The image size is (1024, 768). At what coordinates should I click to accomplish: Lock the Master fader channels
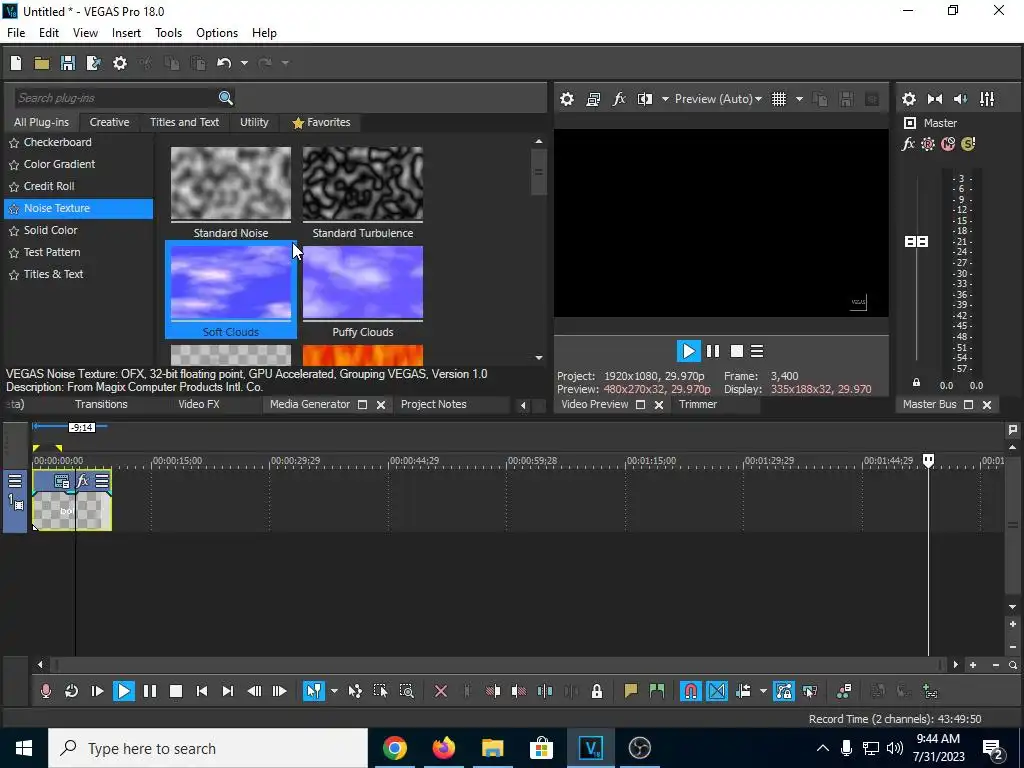916,383
